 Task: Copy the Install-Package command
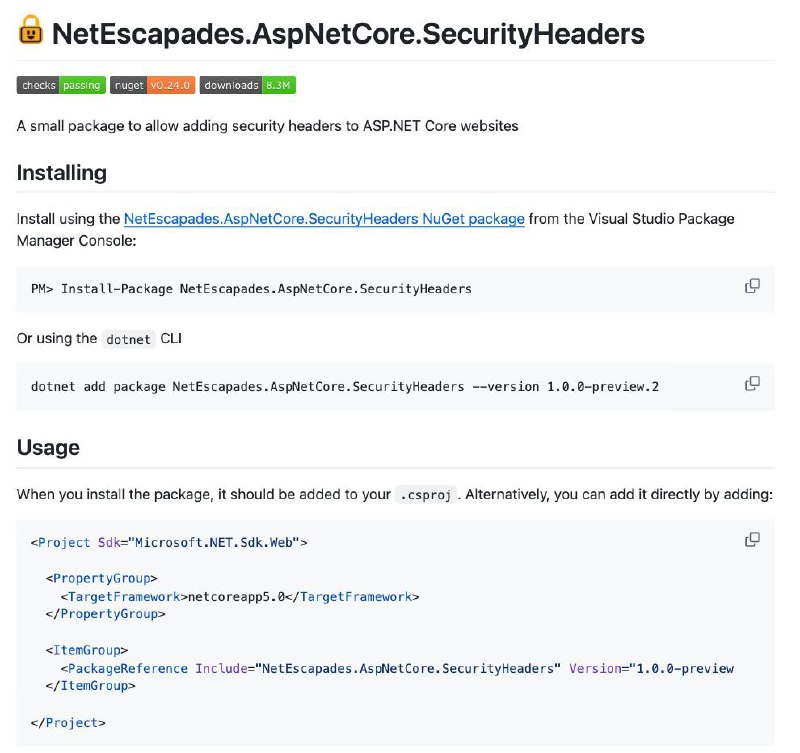tap(752, 286)
